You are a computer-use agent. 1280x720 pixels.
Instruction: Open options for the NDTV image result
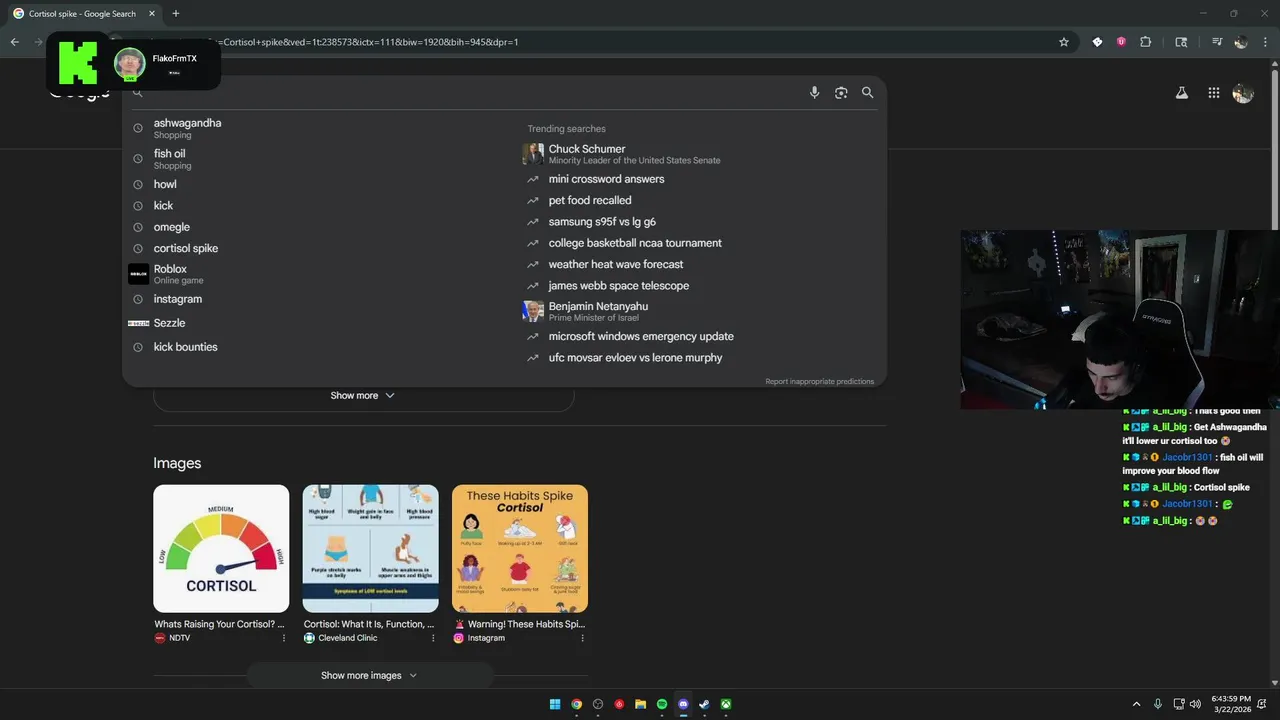[283, 638]
